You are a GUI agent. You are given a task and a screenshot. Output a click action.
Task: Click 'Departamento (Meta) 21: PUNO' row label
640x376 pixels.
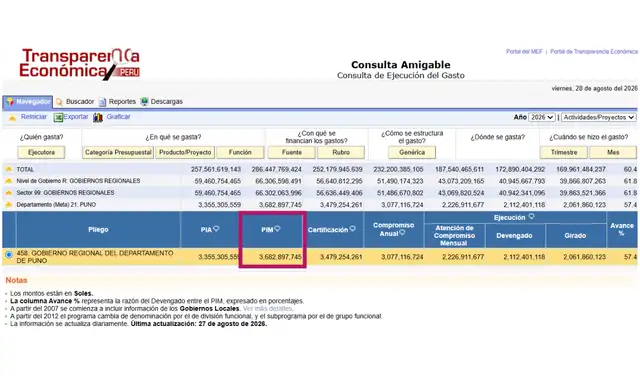56,205
